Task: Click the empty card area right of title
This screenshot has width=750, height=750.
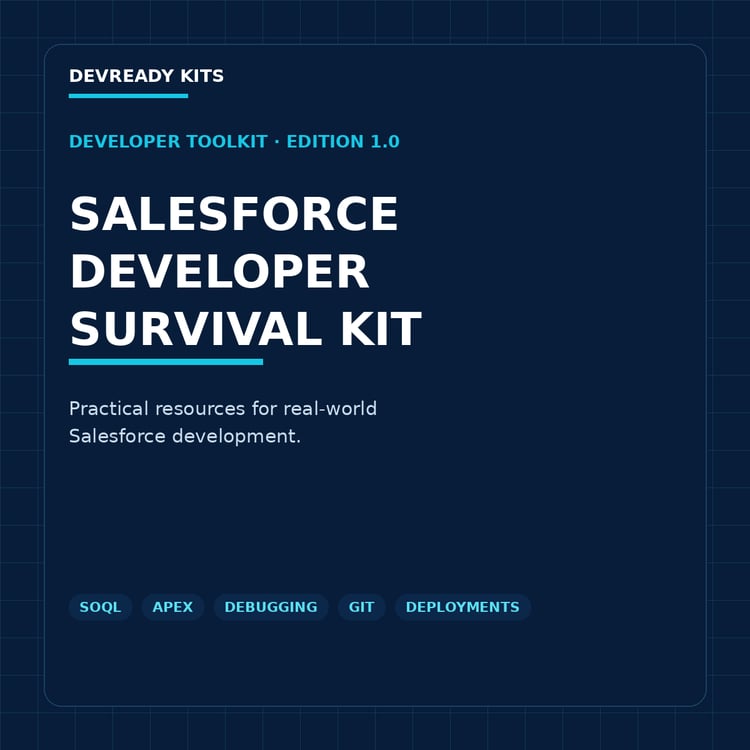Action: [x=564, y=271]
